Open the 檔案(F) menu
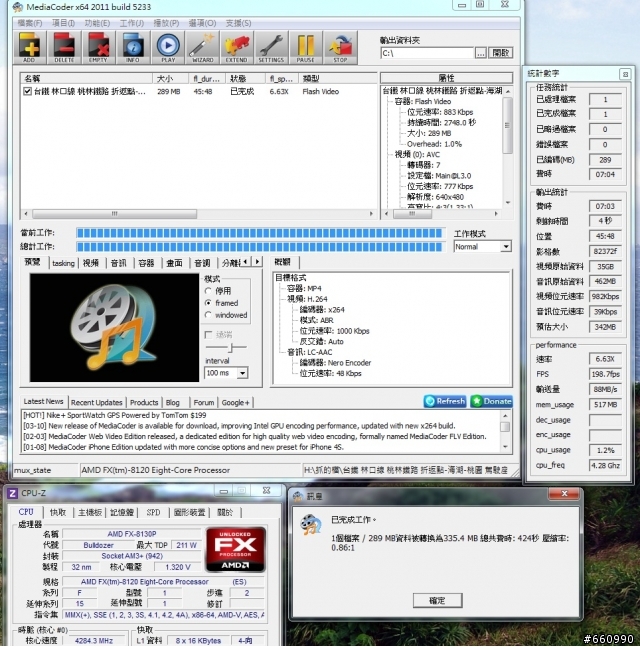 (30, 23)
